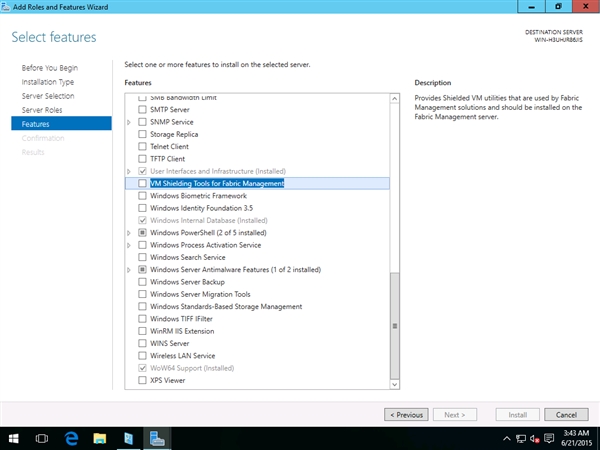Image resolution: width=600 pixels, height=450 pixels.
Task: Check the WinRM IIS Extension box
Action: point(142,331)
